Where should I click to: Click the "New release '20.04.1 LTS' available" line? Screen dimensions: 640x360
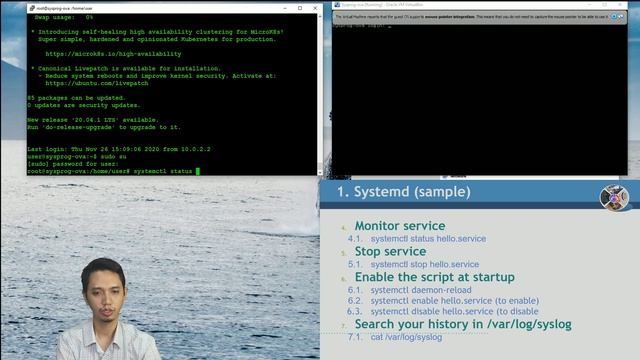93,120
